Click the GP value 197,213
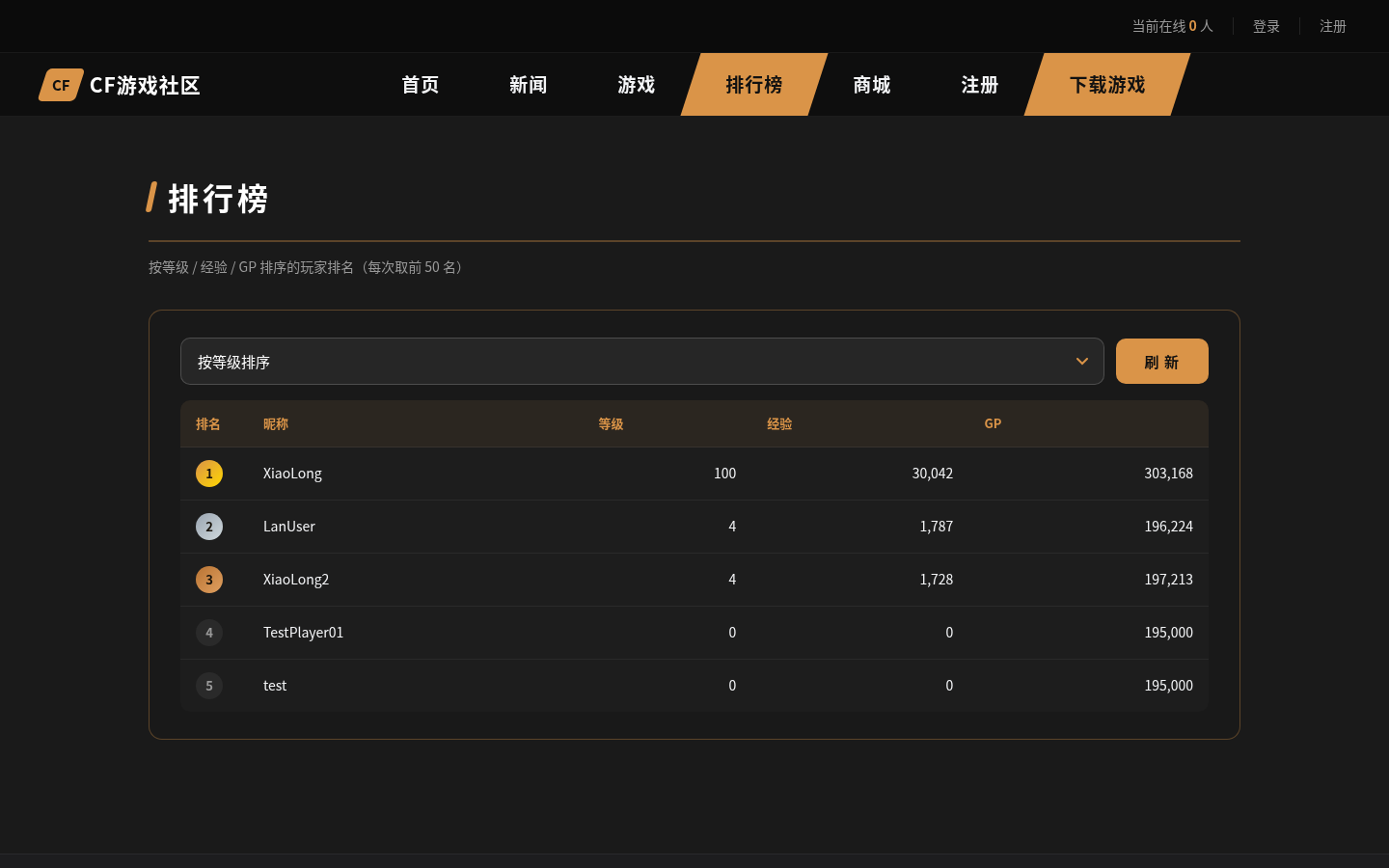1389x868 pixels. tap(1168, 580)
